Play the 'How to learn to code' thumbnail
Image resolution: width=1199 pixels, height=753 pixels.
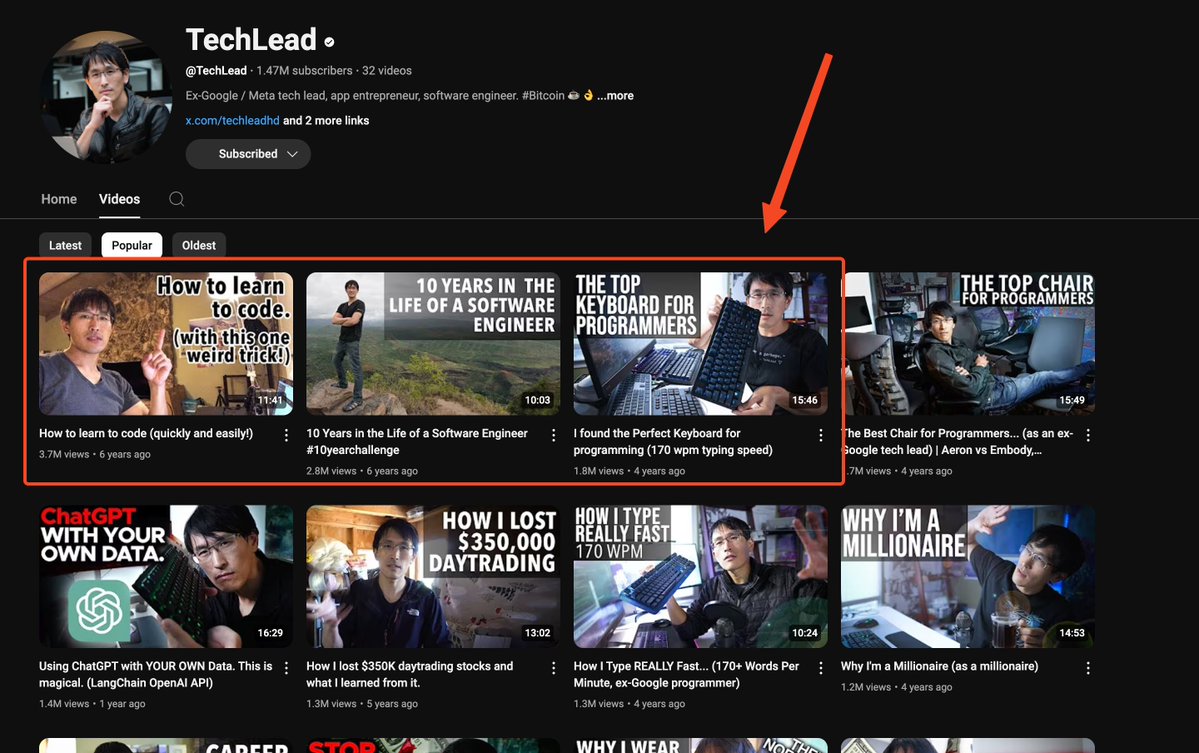(x=166, y=344)
